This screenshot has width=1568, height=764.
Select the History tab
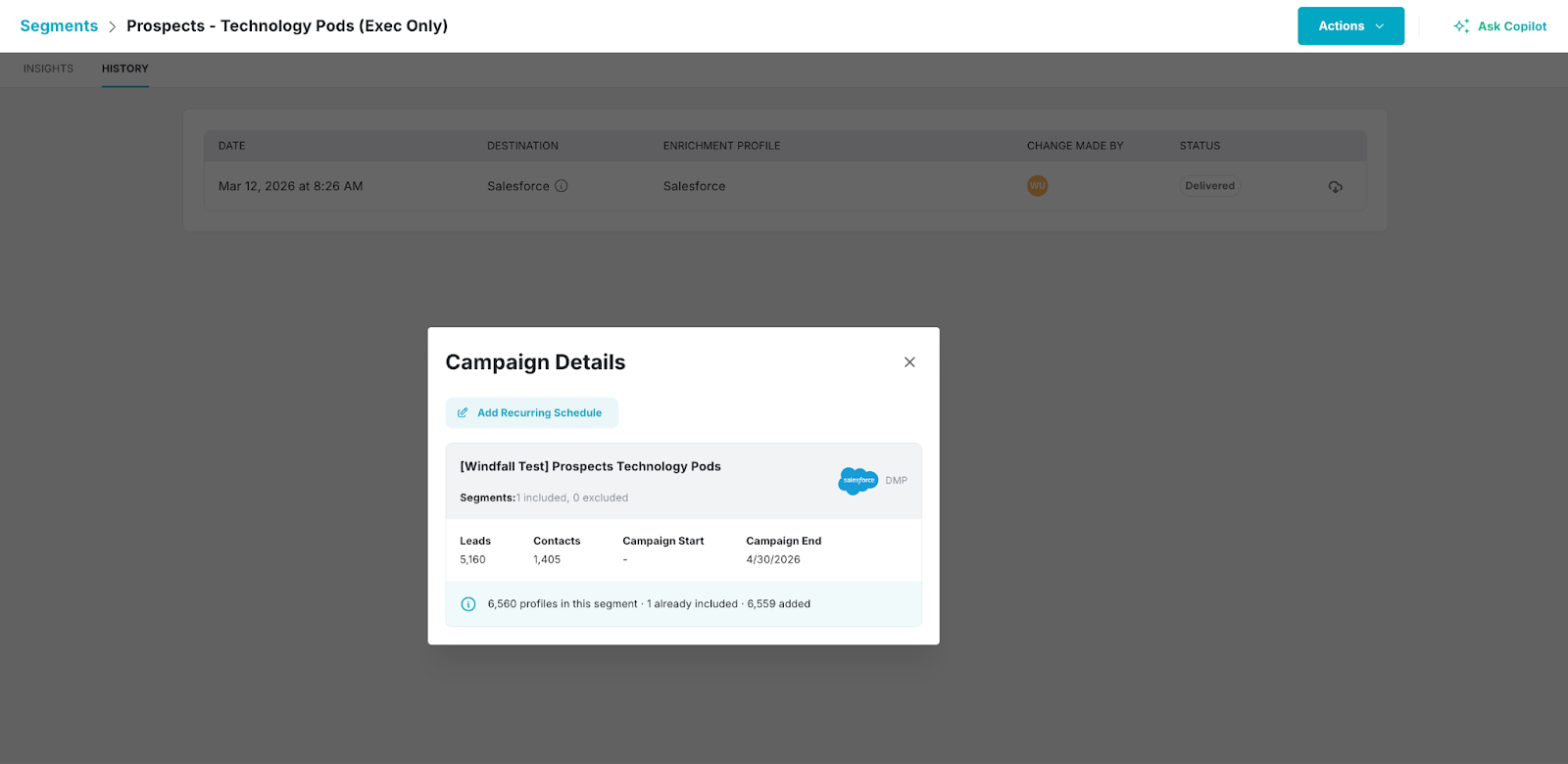click(125, 69)
